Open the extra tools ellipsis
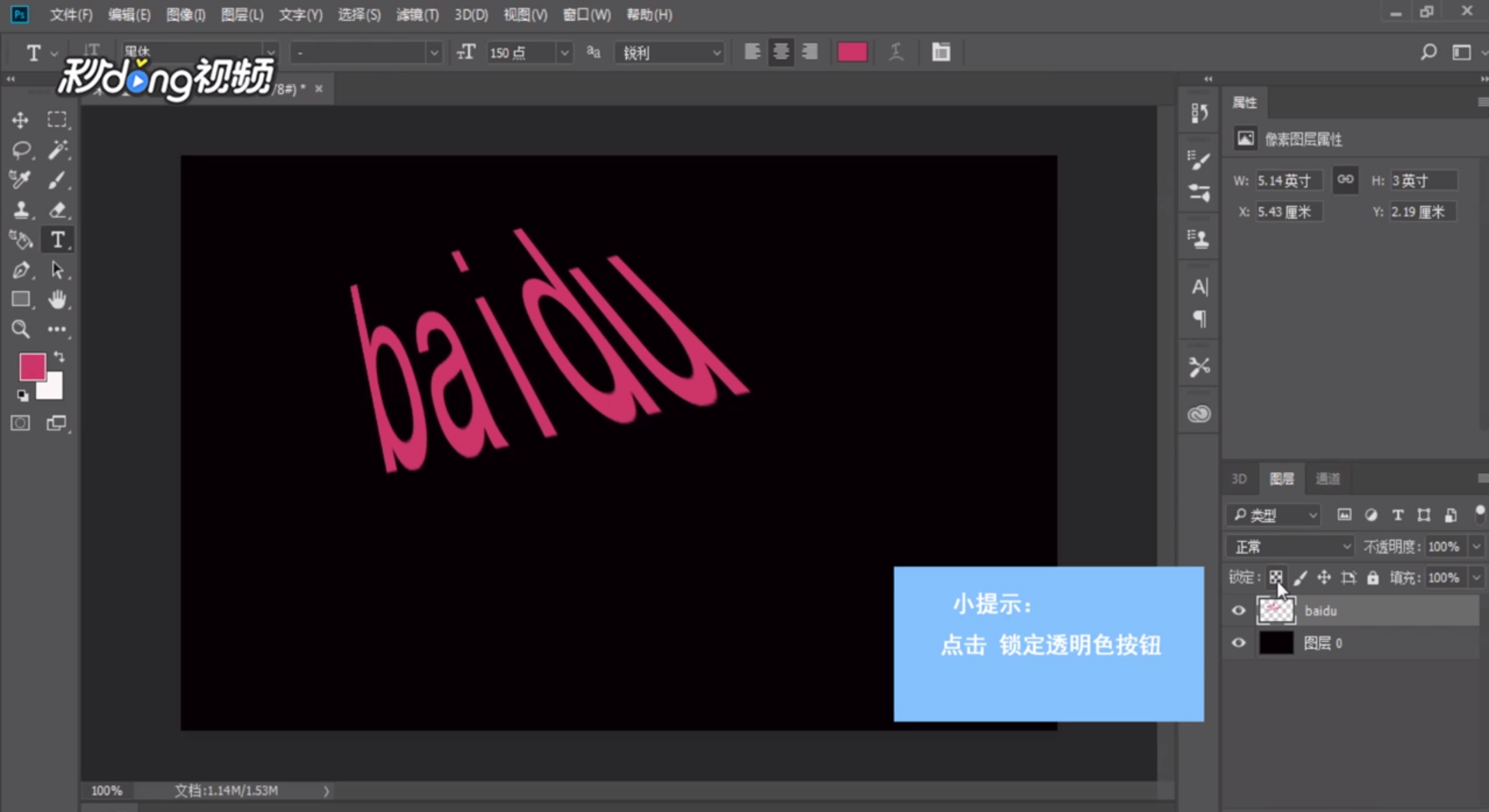The height and width of the screenshot is (812, 1489). [x=57, y=330]
